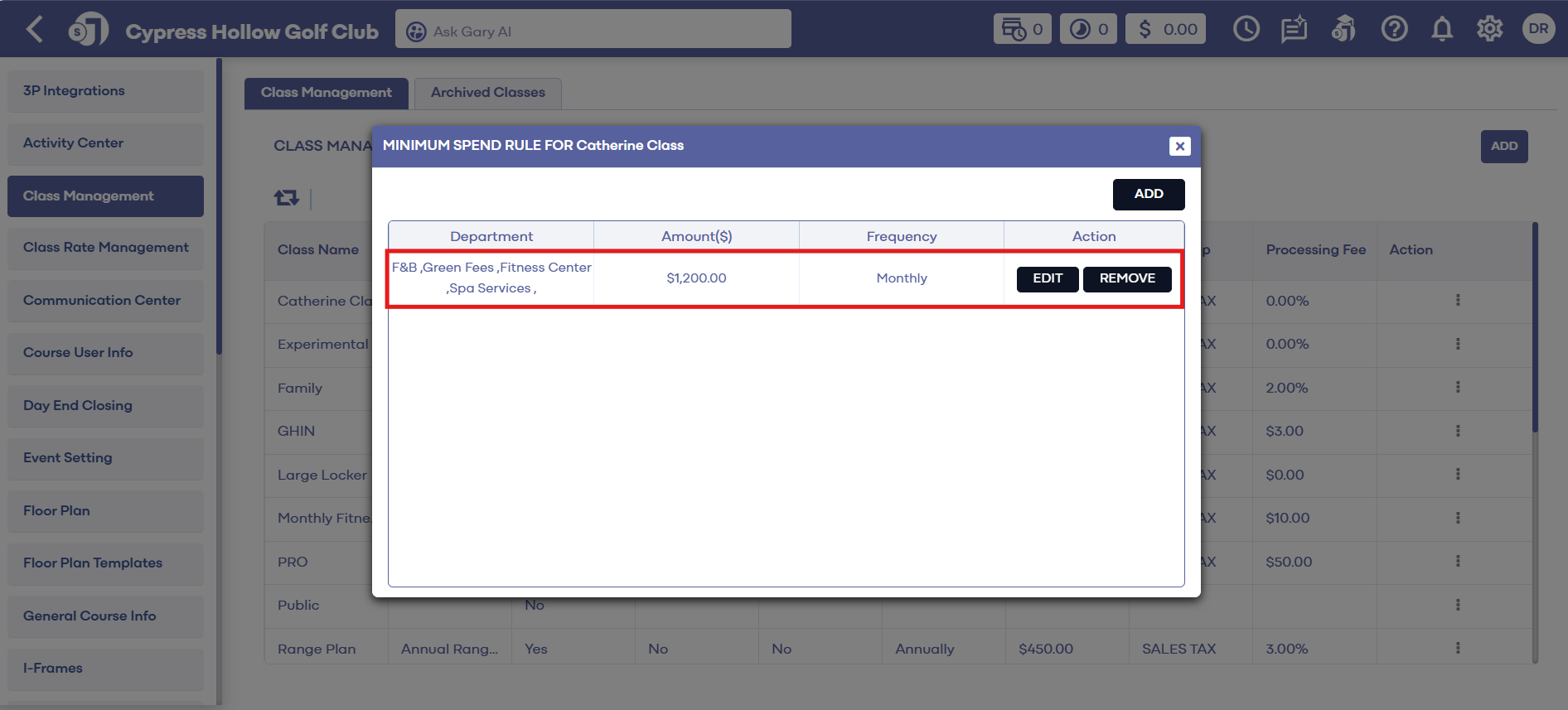Viewport: 1568px width, 710px height.
Task: Add a new minimum spend rule in dialog
Action: pyautogui.click(x=1148, y=194)
